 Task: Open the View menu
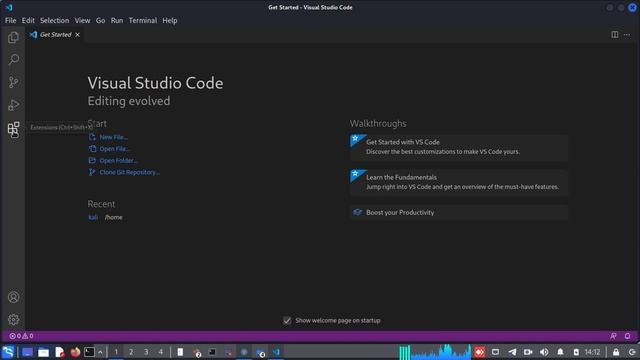point(82,20)
